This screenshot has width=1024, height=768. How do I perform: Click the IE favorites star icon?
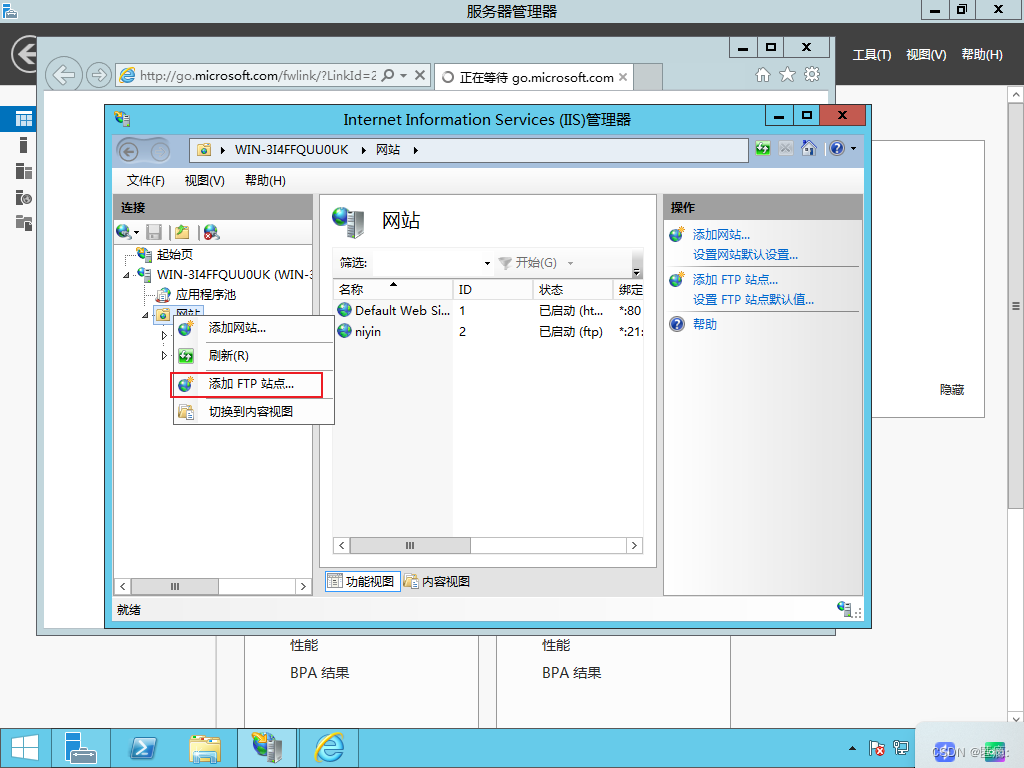[788, 74]
